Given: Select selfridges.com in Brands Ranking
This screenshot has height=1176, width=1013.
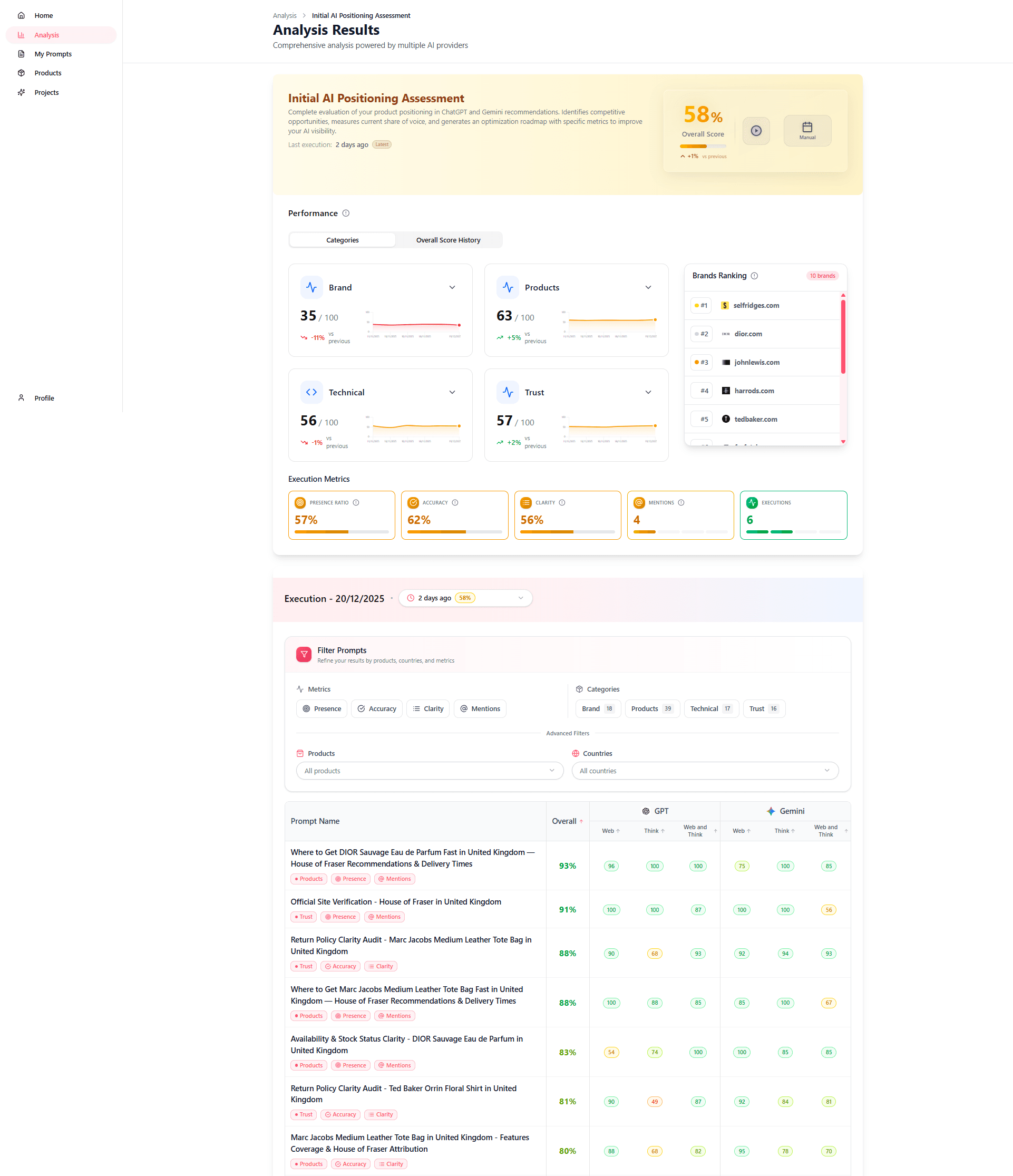Looking at the screenshot, I should point(755,305).
